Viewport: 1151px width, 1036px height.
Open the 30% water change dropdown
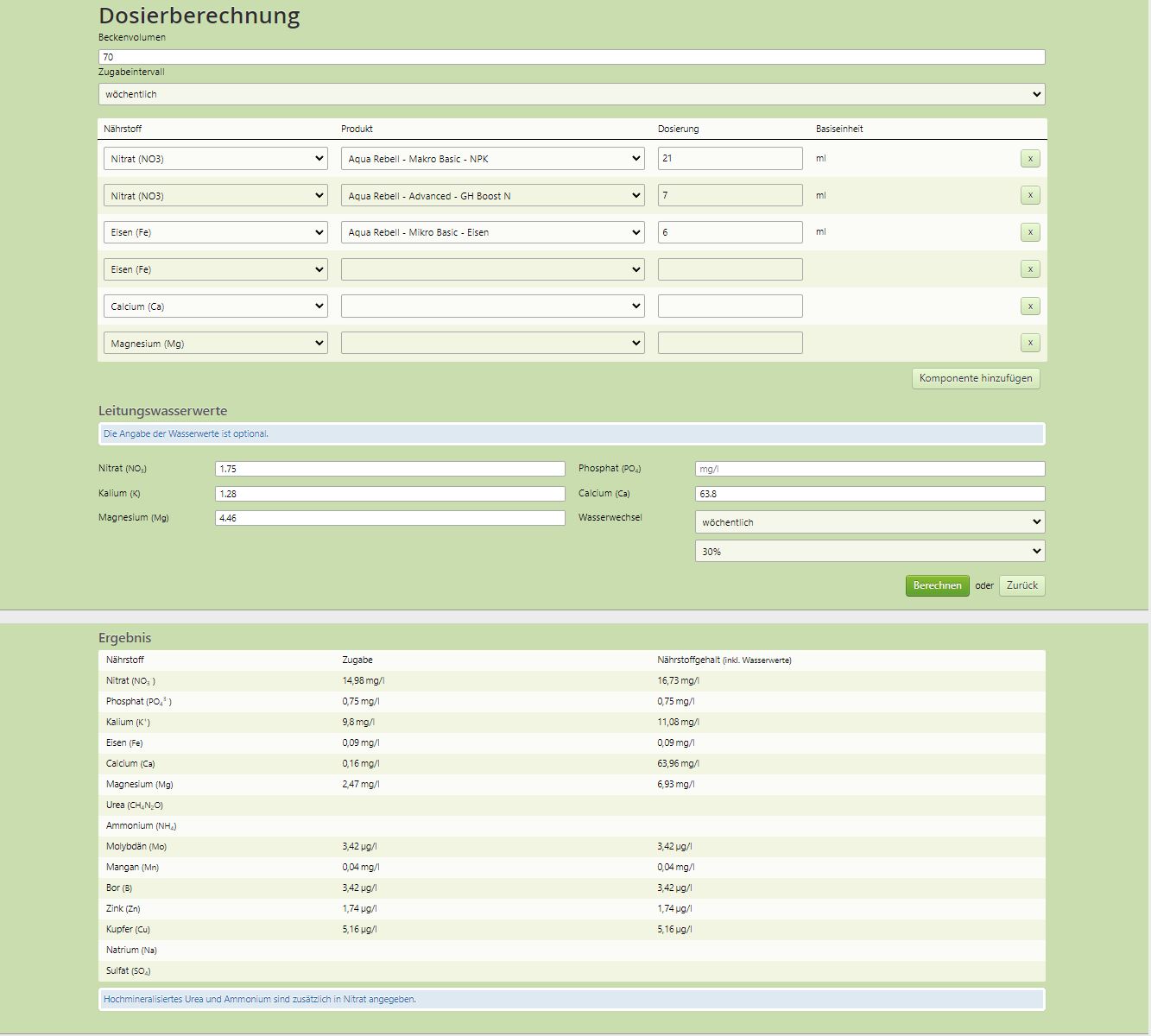(869, 552)
